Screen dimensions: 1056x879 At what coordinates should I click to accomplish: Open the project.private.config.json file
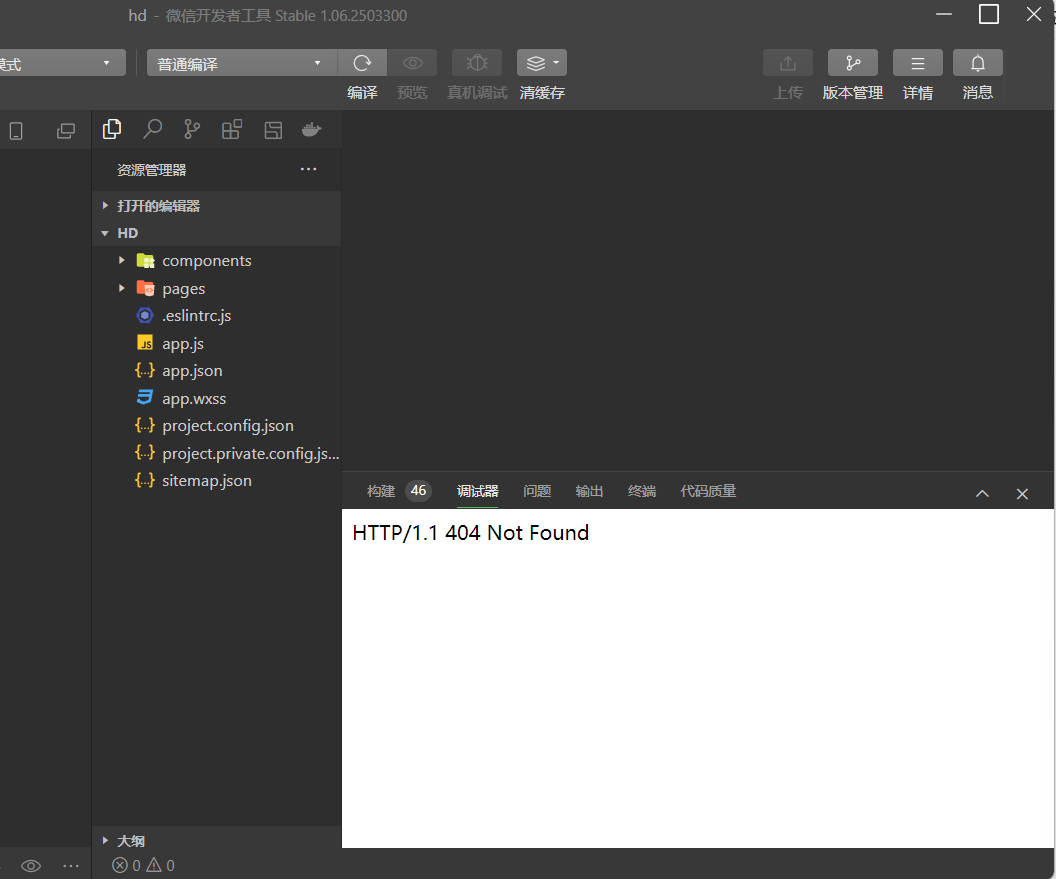[216, 453]
